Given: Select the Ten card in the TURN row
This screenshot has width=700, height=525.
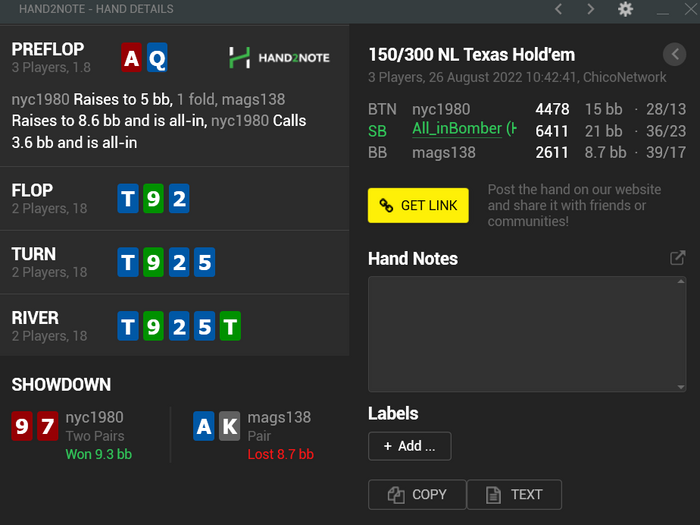Looking at the screenshot, I should (128, 262).
